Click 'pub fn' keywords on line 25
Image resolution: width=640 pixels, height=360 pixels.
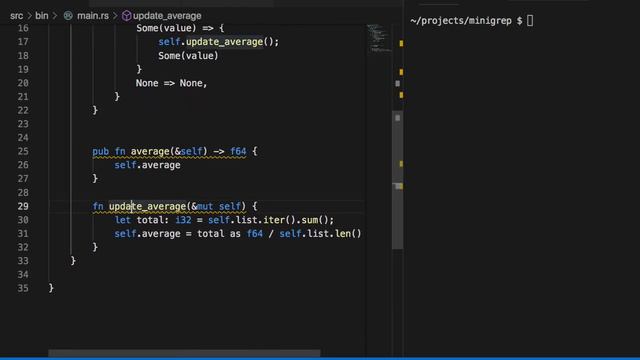click(109, 151)
